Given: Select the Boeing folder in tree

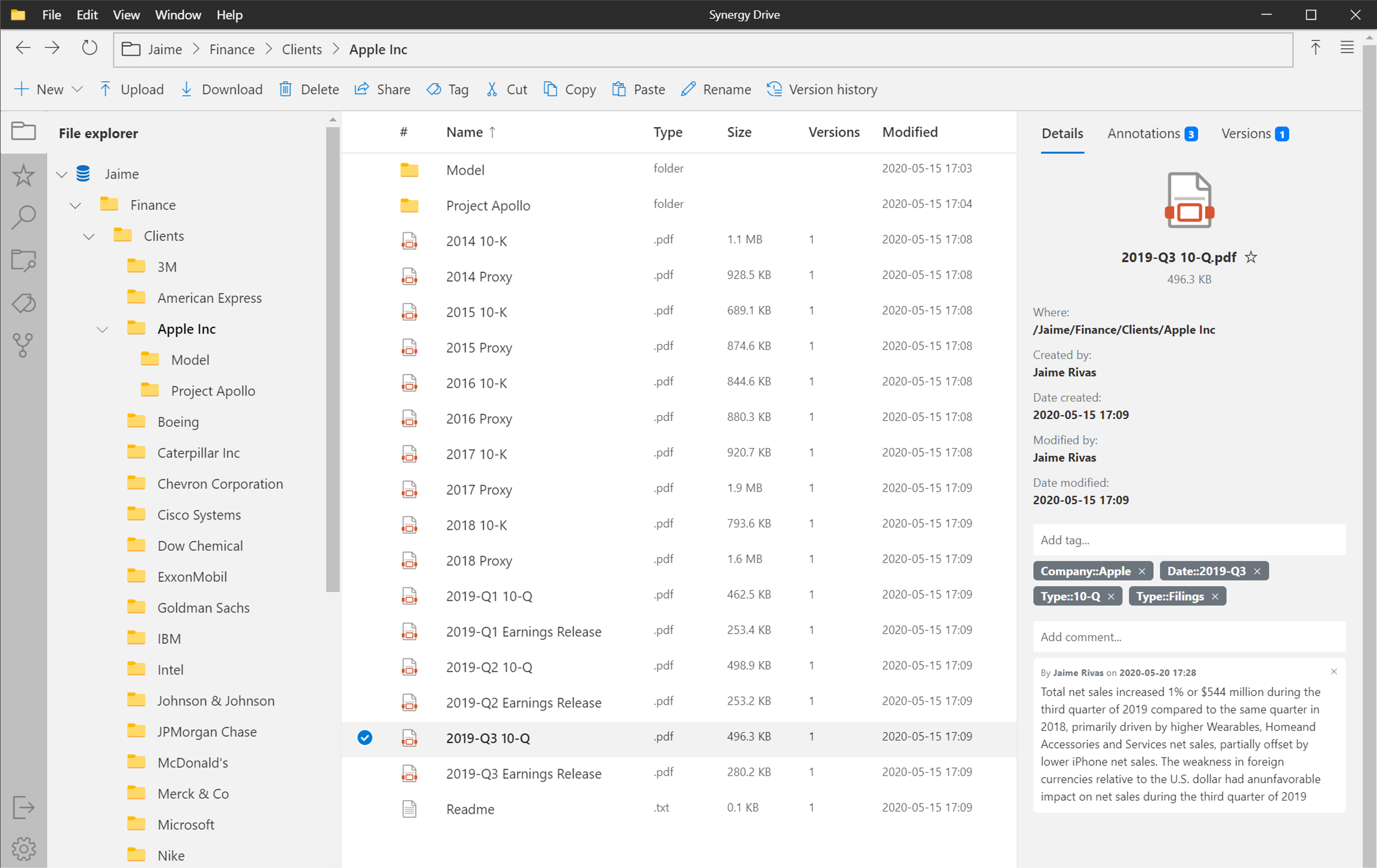Looking at the screenshot, I should [178, 422].
